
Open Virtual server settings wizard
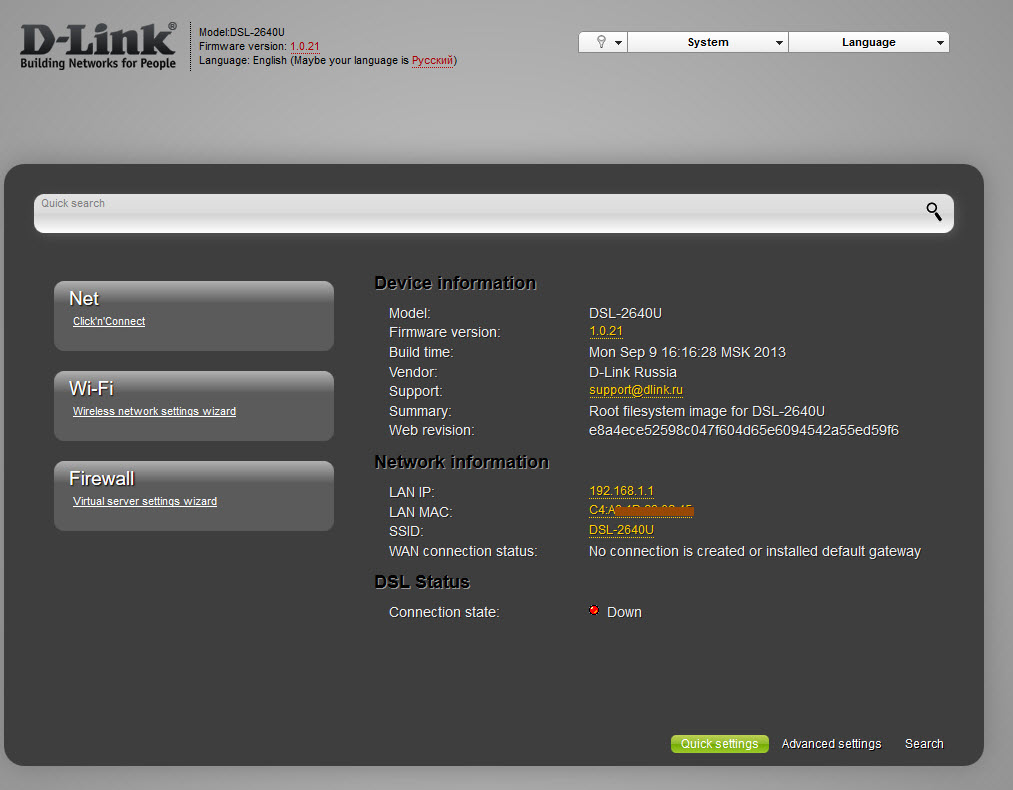coord(145,501)
